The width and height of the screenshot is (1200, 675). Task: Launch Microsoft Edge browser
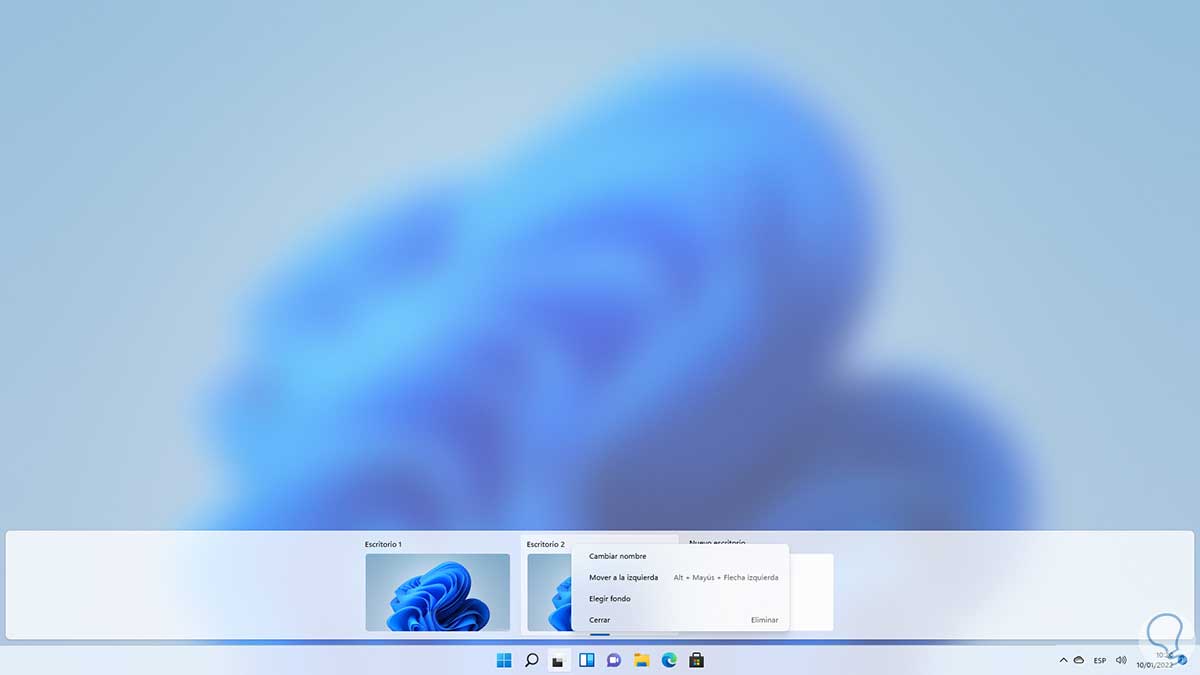coord(669,660)
